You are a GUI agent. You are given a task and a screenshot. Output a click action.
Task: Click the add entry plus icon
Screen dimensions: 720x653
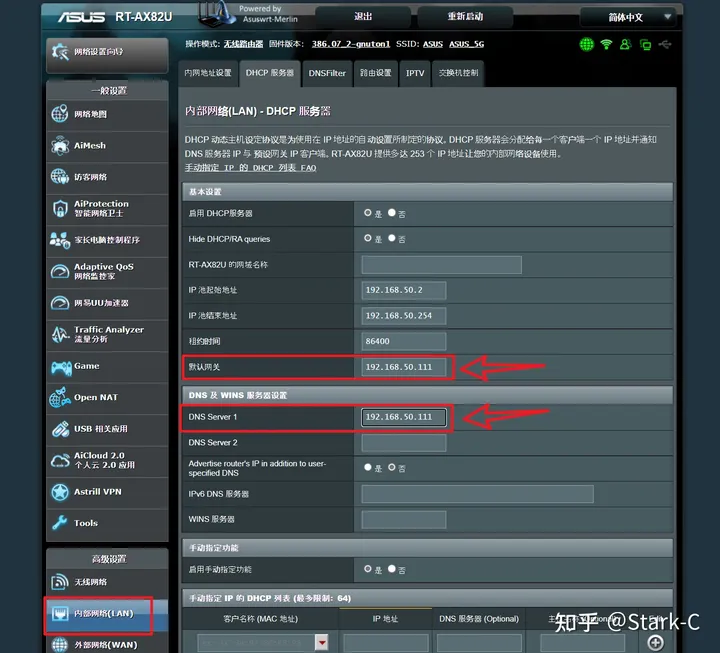pyautogui.click(x=656, y=642)
